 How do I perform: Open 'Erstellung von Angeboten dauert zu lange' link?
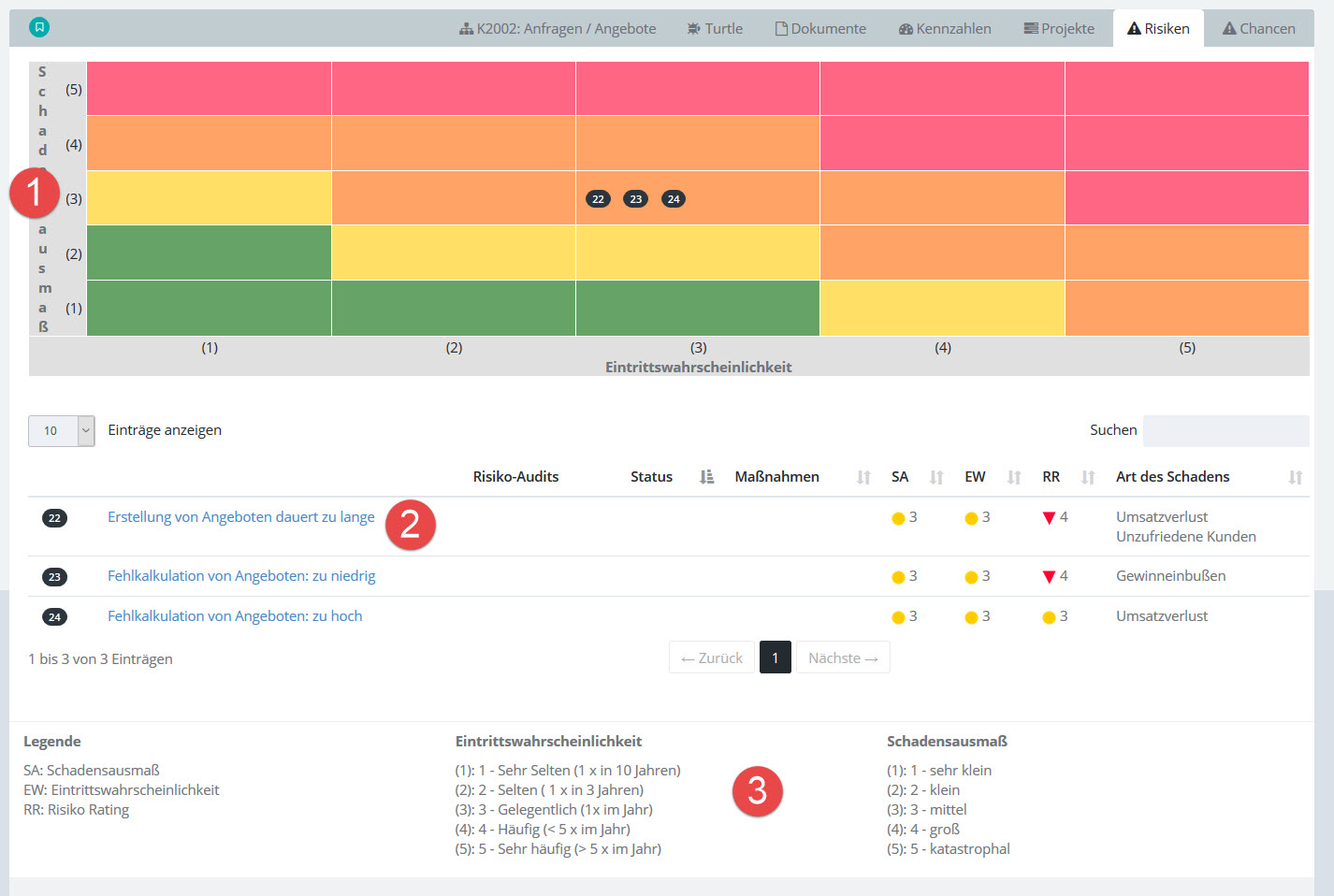click(240, 517)
